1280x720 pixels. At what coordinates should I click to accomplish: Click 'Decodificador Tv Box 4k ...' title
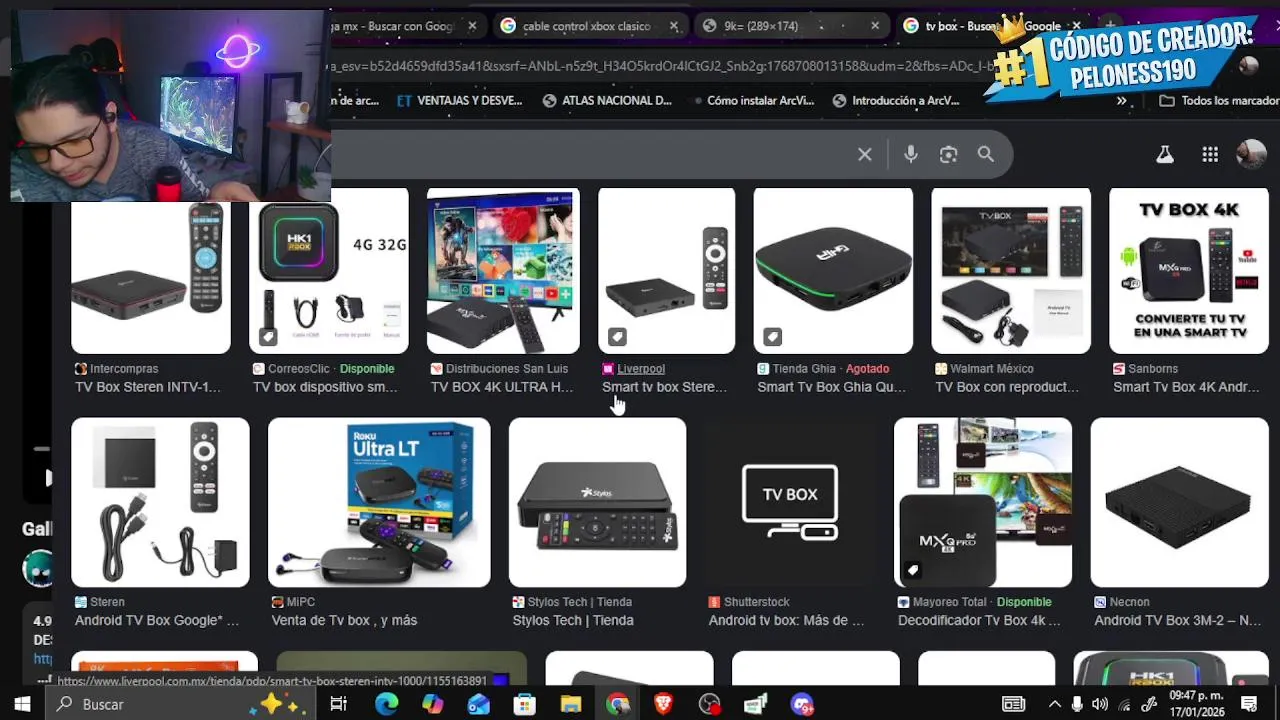979,620
